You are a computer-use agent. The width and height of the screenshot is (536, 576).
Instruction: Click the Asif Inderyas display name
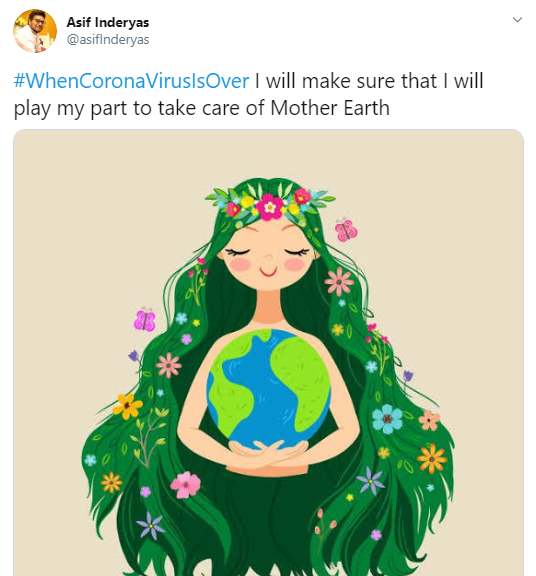(108, 22)
